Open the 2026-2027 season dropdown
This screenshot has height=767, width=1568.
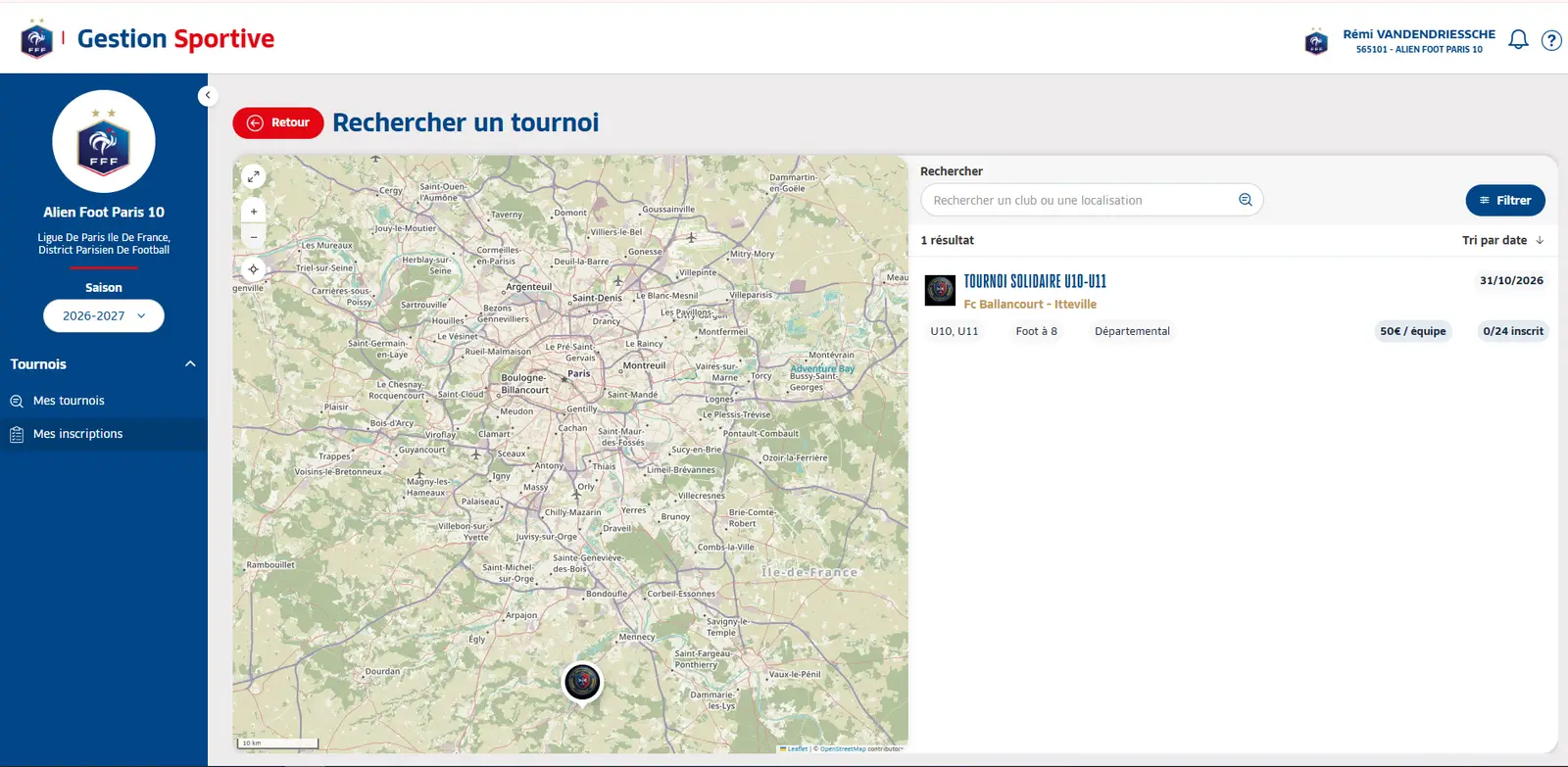click(104, 315)
